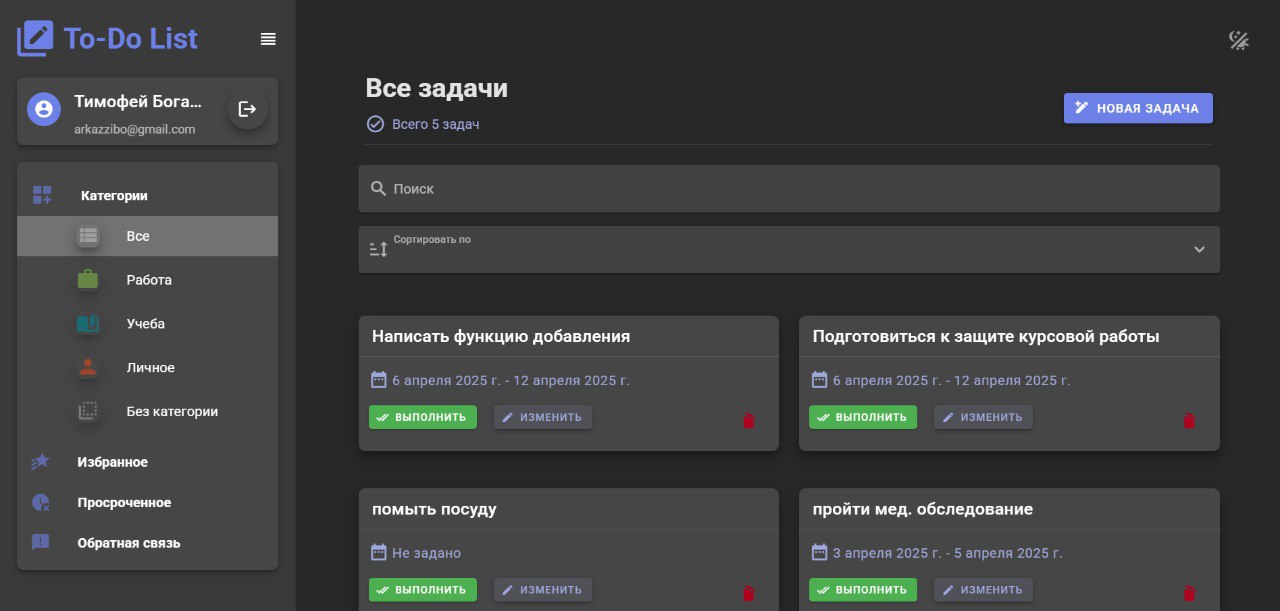Screen dimensions: 1280x611
Task: Click the To-Do List logo icon
Action: click(x=35, y=39)
